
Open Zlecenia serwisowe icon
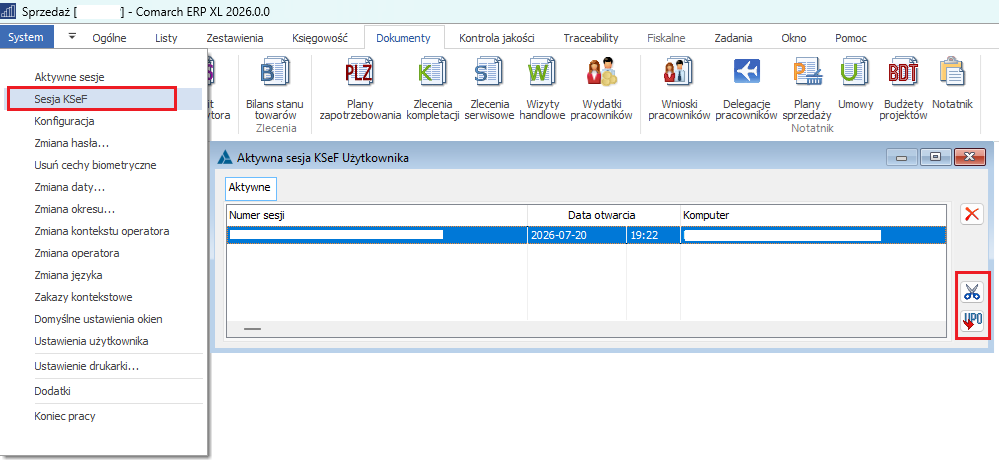pyautogui.click(x=489, y=73)
